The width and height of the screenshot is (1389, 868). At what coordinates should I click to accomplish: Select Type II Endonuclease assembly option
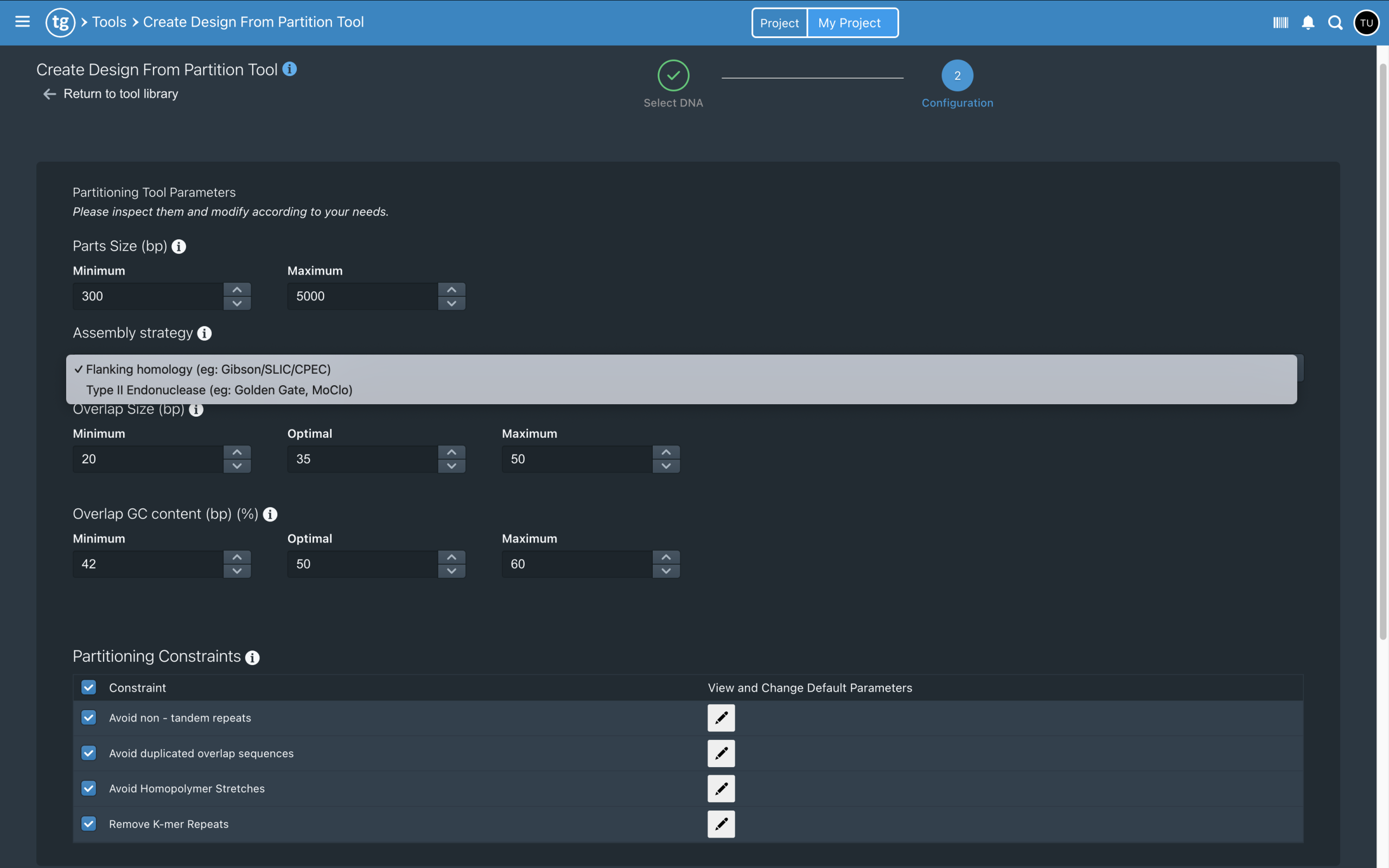pos(219,390)
